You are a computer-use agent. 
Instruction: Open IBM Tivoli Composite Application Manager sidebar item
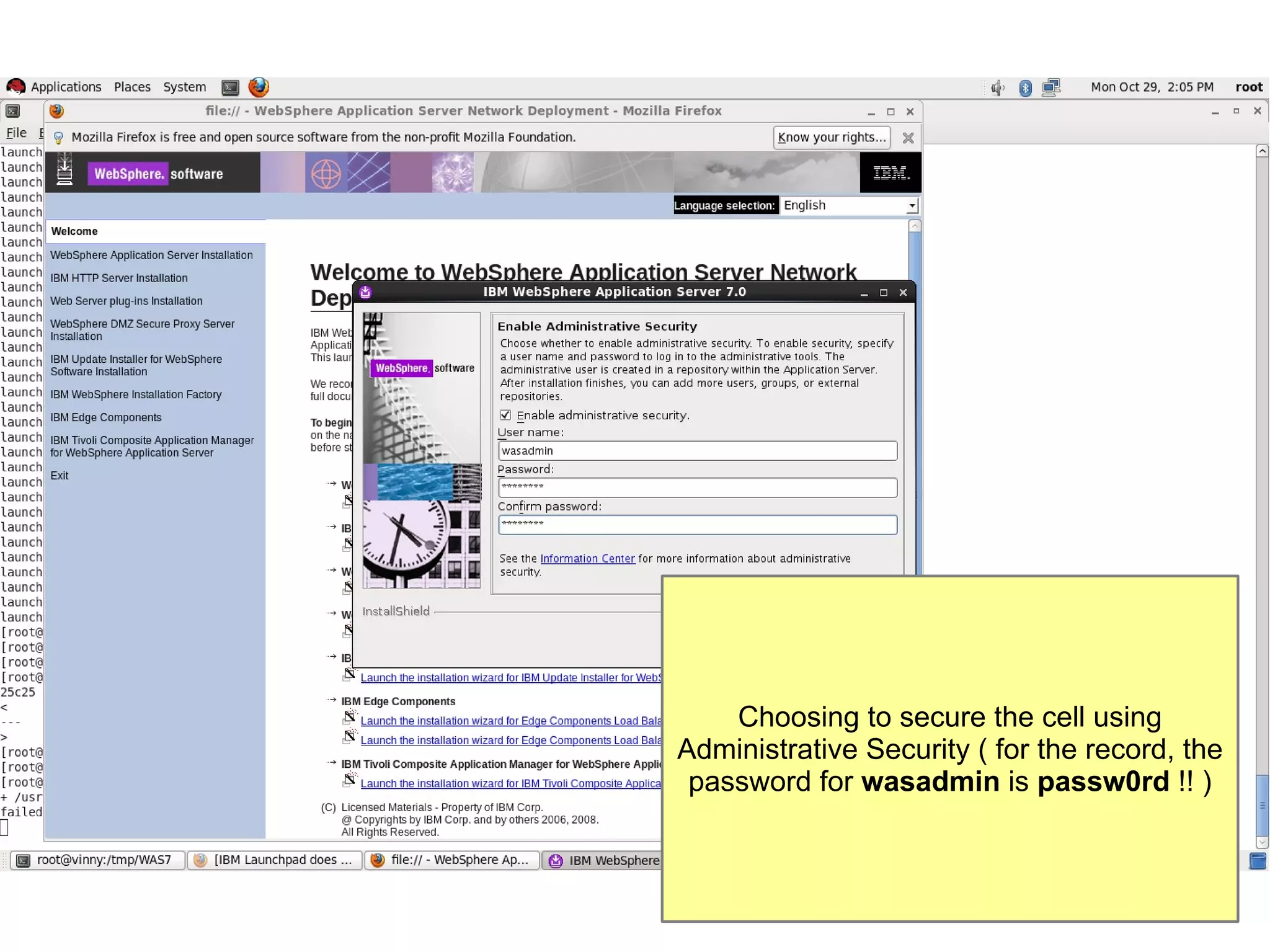point(153,447)
